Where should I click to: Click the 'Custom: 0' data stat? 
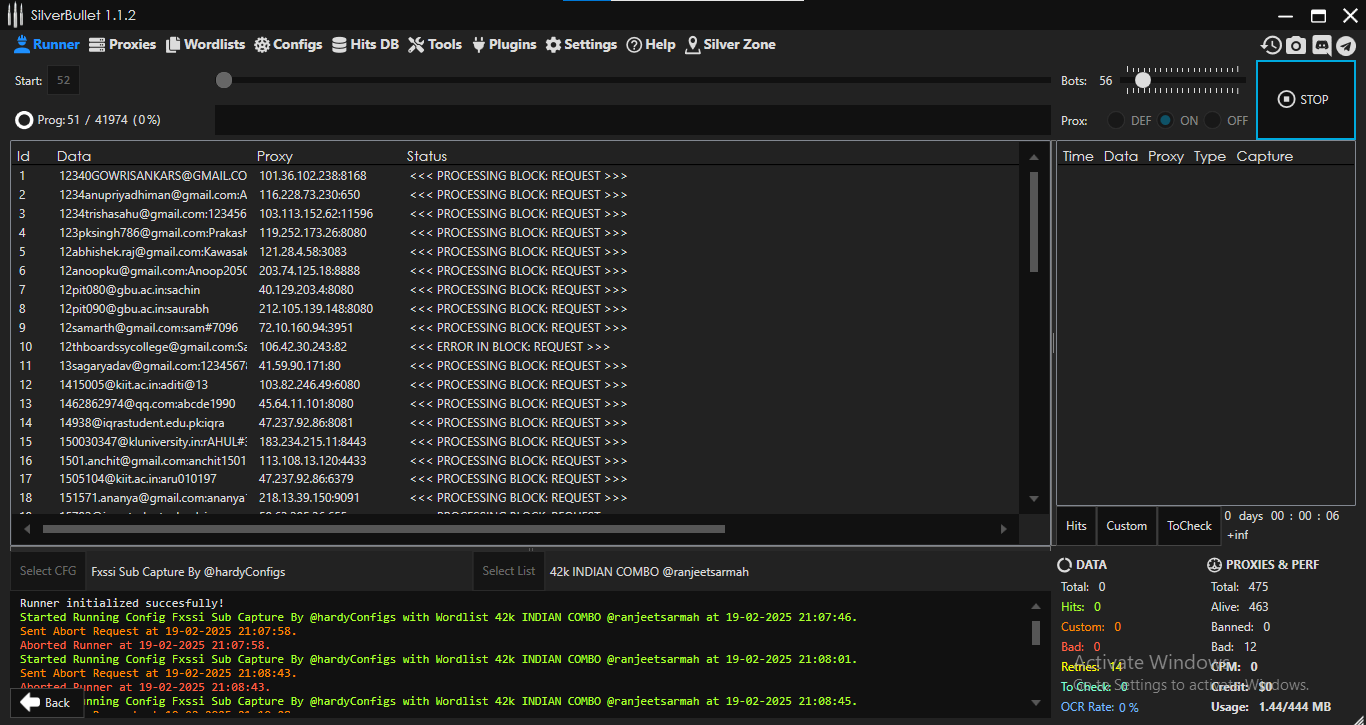point(1091,627)
